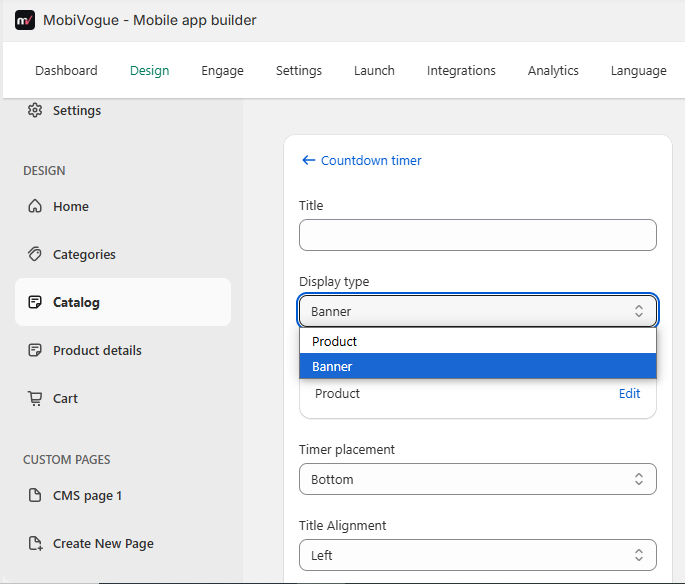This screenshot has height=584, width=685.
Task: Click the Settings gear icon in sidebar
Action: point(35,110)
